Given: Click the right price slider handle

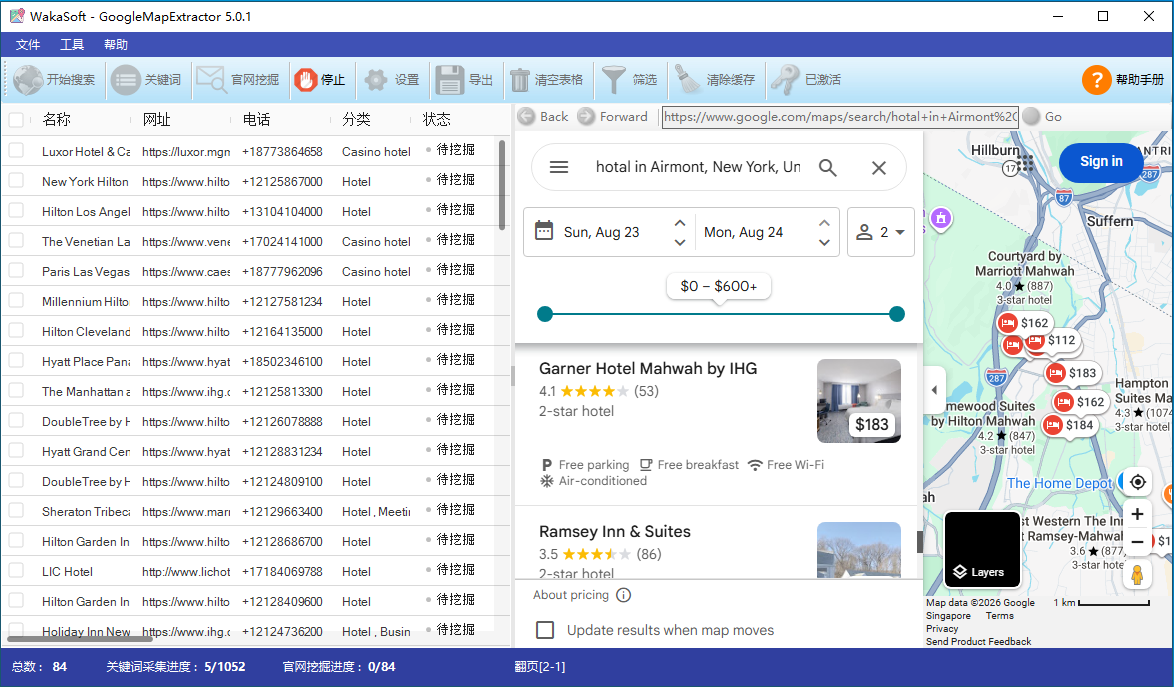Looking at the screenshot, I should click(x=897, y=314).
